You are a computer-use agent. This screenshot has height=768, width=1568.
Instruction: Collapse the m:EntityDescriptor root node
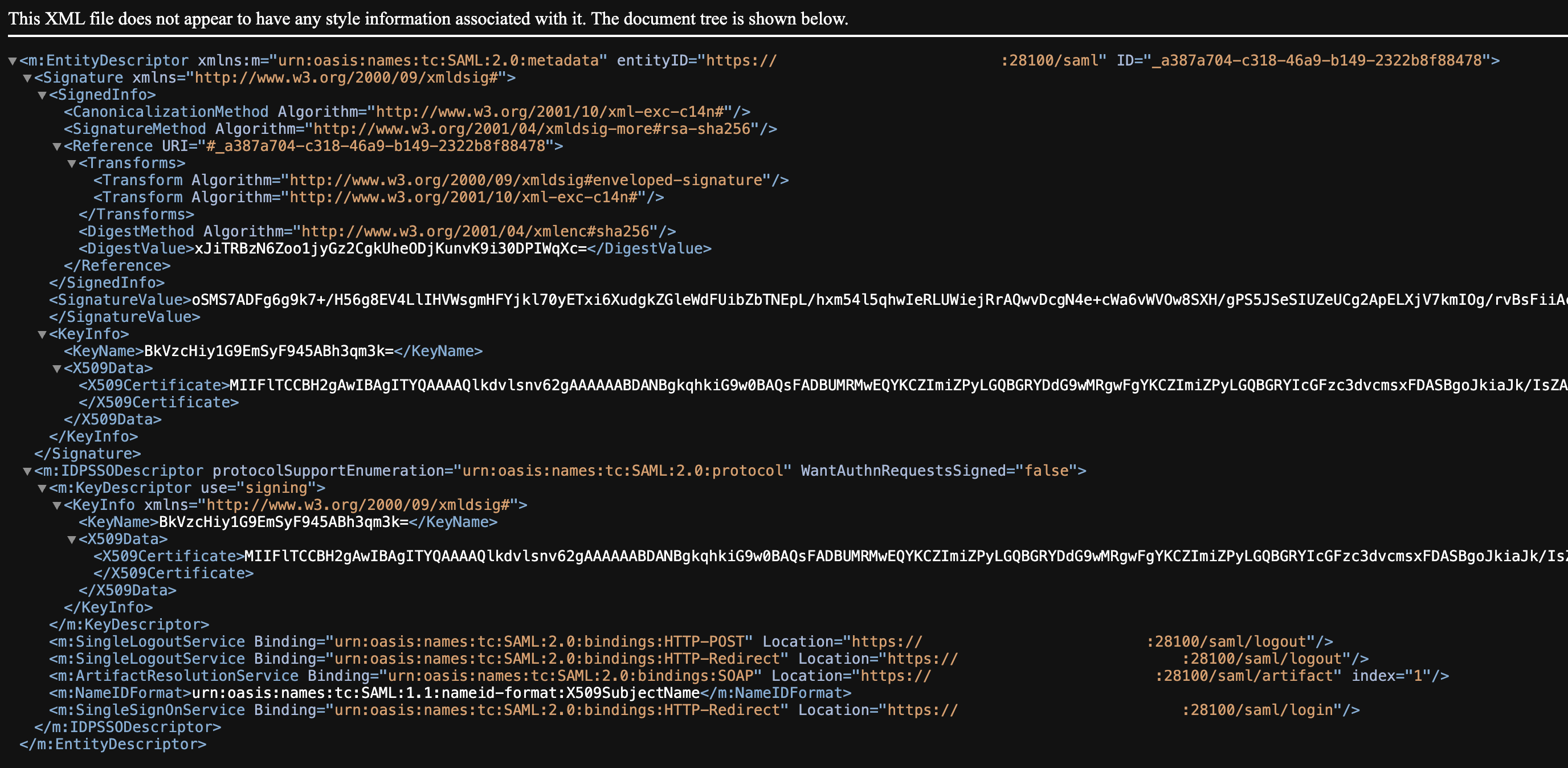(x=12, y=61)
